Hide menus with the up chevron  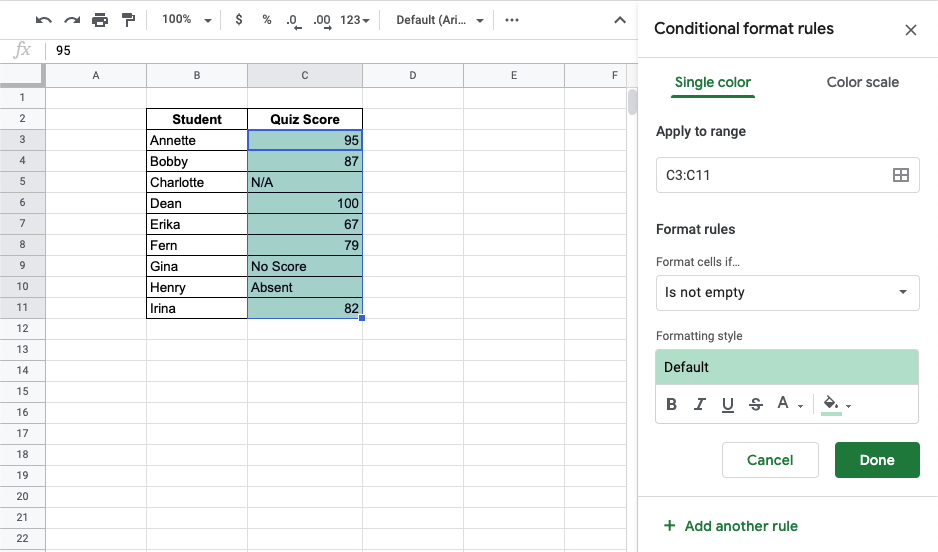pyautogui.click(x=620, y=20)
